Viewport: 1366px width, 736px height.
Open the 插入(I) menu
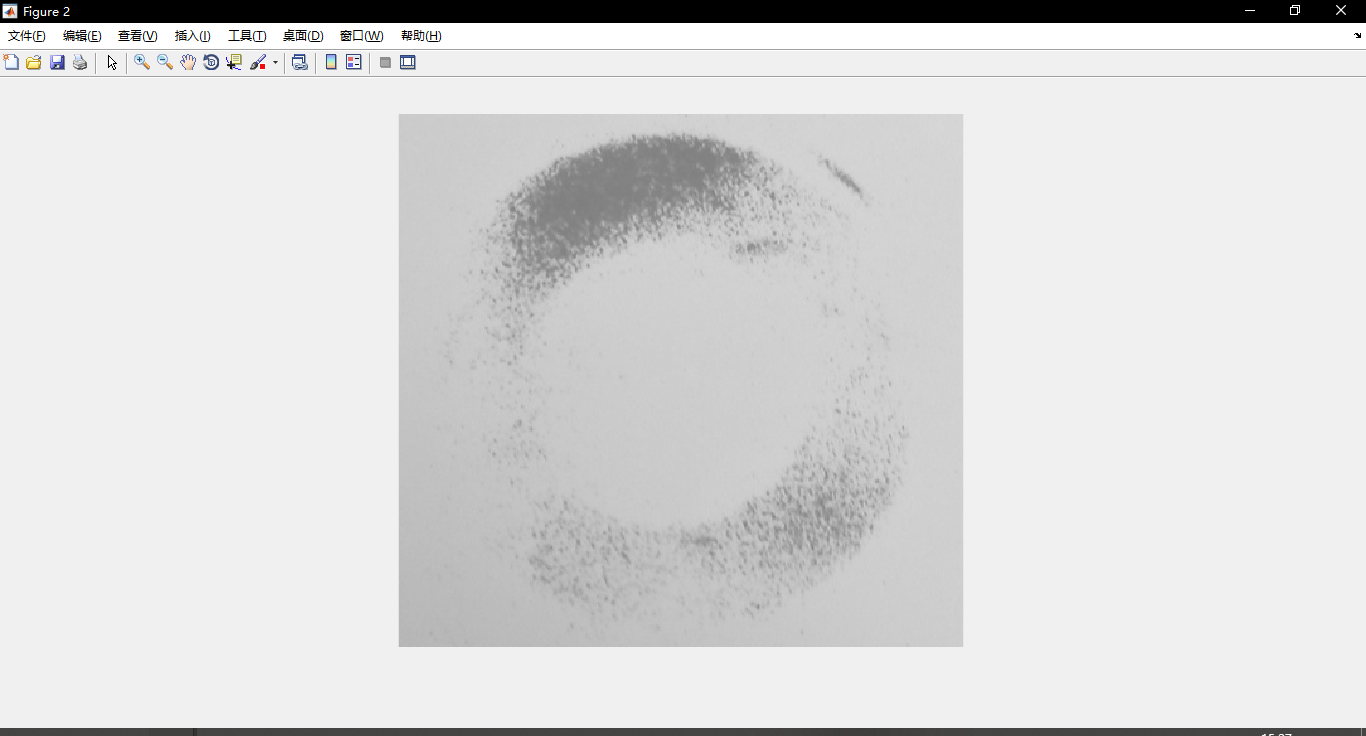(x=193, y=36)
